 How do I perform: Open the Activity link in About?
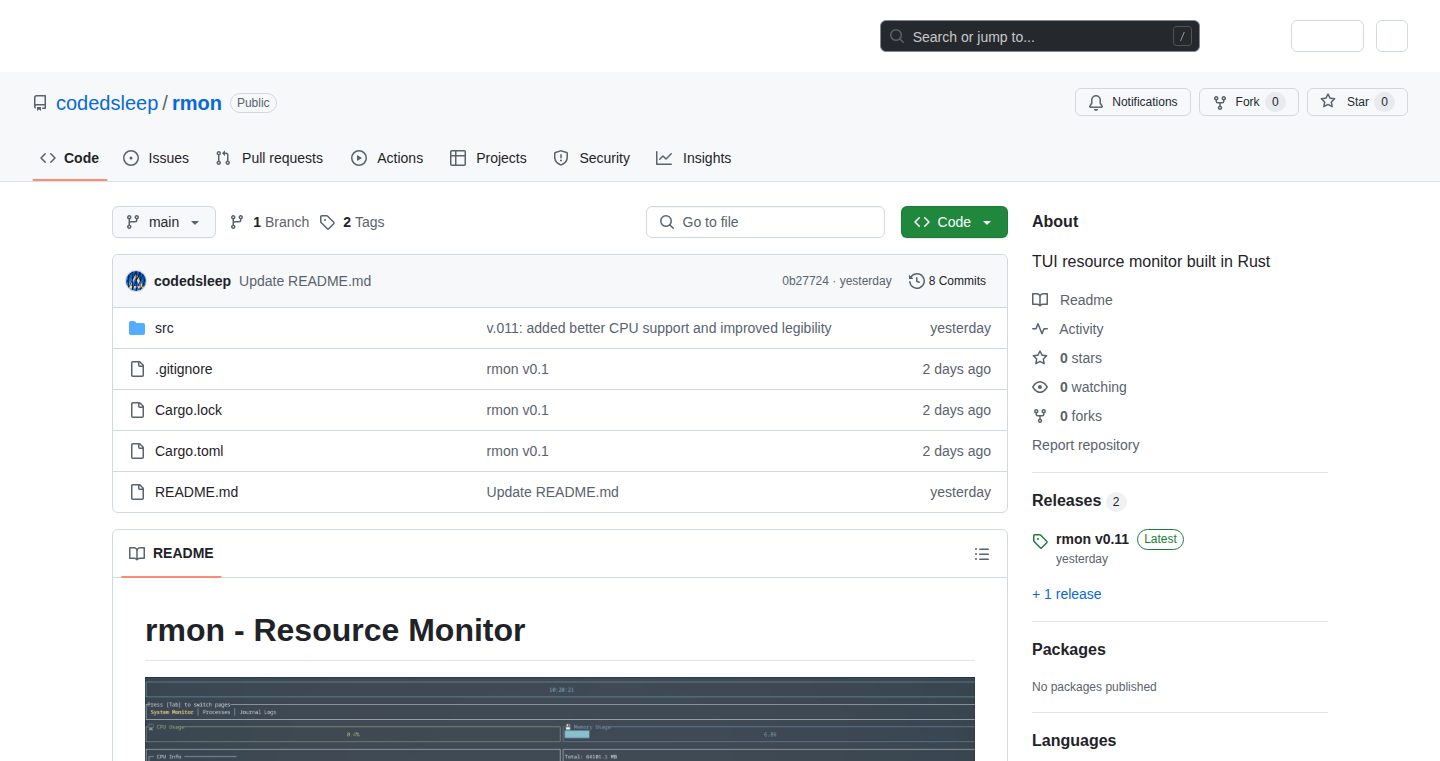tap(1068, 329)
